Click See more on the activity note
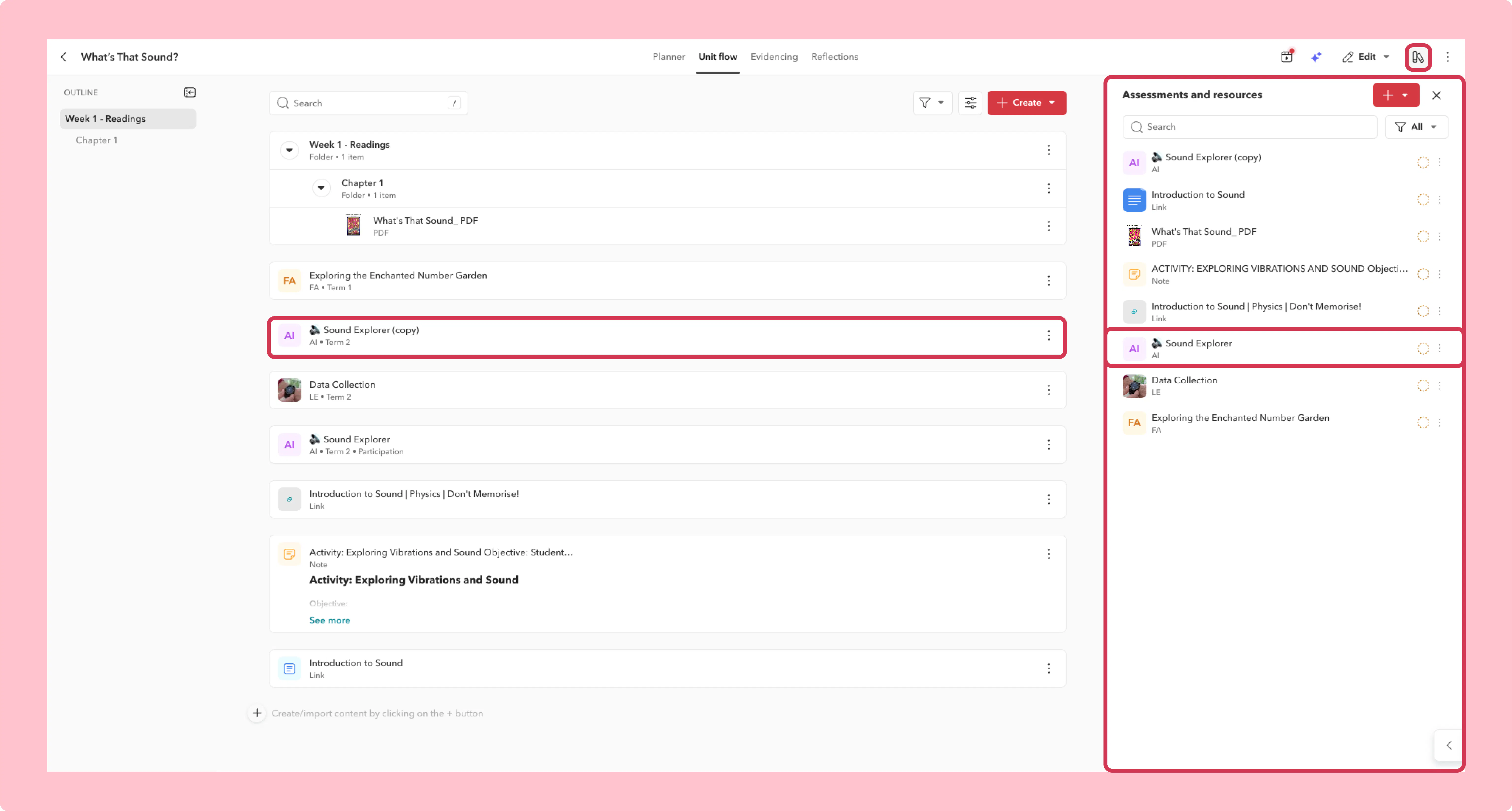The width and height of the screenshot is (1512, 811). pos(329,620)
